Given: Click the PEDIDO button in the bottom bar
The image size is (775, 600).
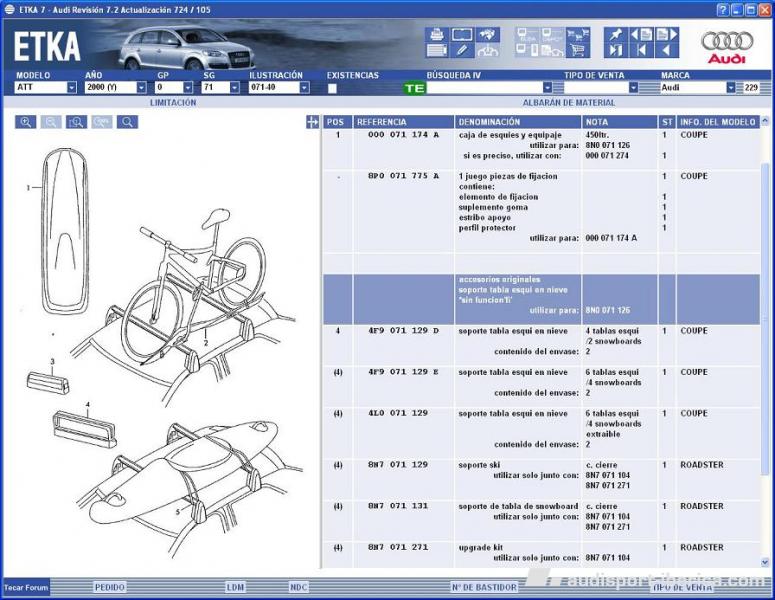Looking at the screenshot, I should pyautogui.click(x=109, y=587).
